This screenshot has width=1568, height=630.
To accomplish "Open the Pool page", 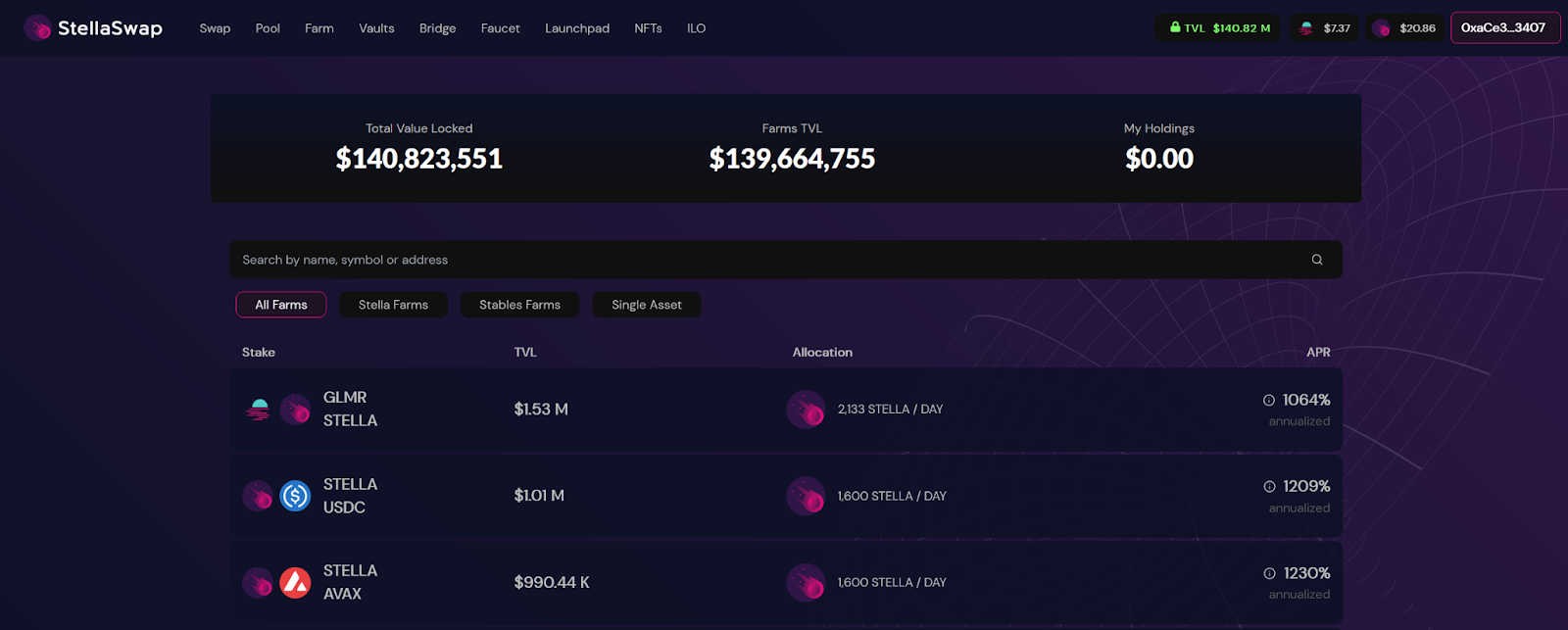I will coord(268,28).
